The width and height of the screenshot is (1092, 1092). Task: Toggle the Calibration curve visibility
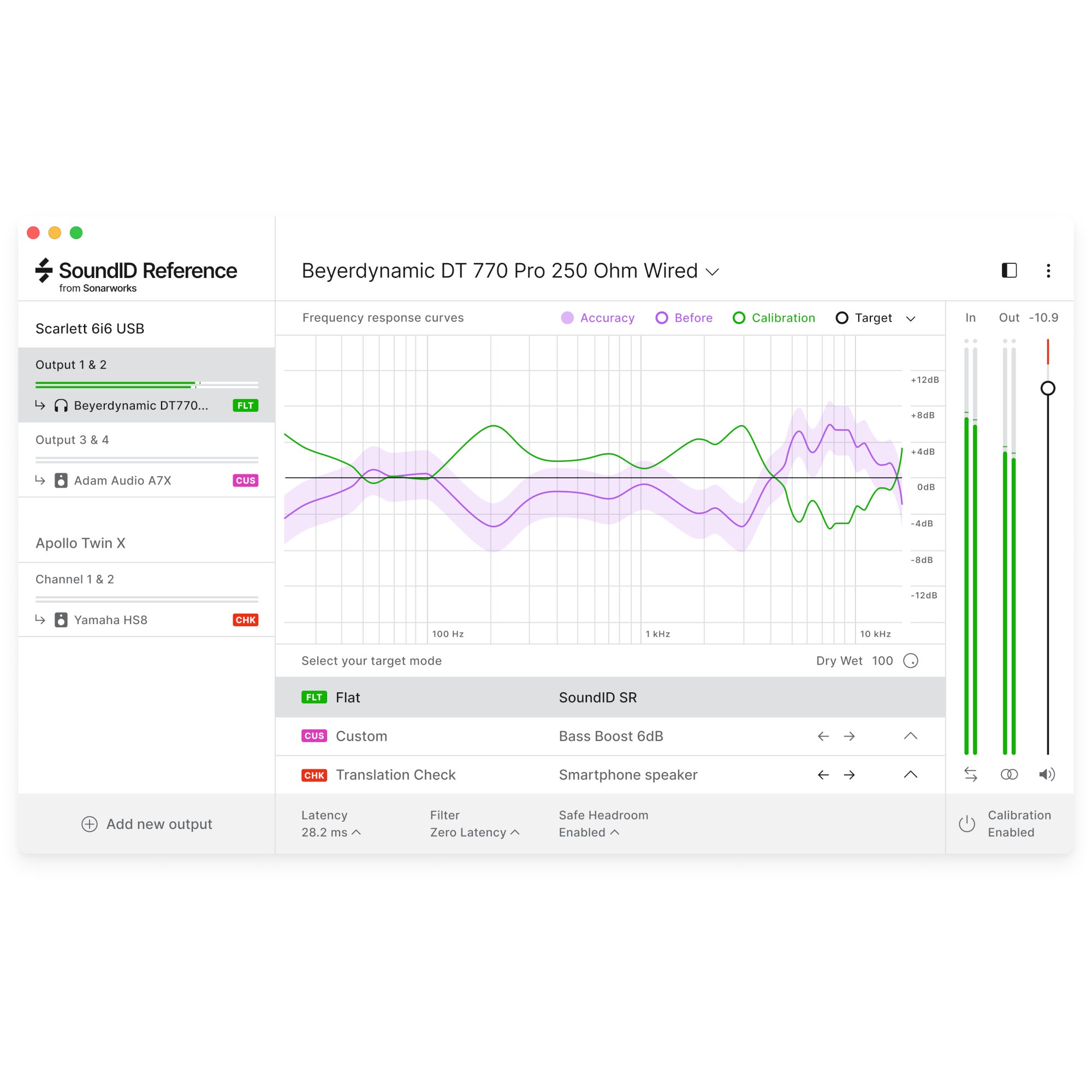click(x=774, y=318)
